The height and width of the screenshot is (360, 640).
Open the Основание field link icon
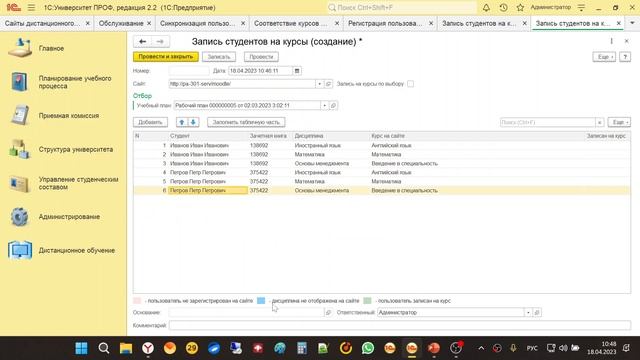[x=329, y=312]
